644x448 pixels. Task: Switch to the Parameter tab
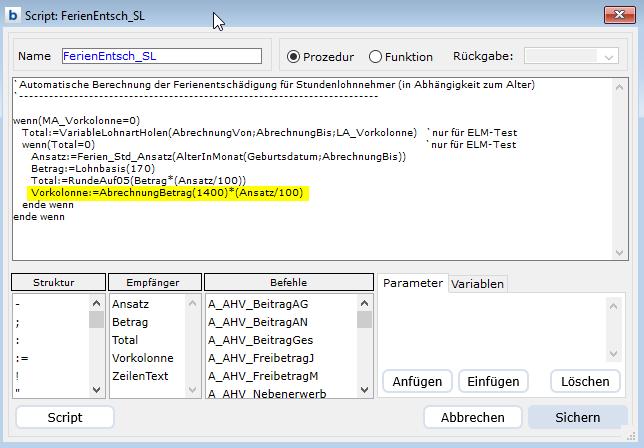412,283
